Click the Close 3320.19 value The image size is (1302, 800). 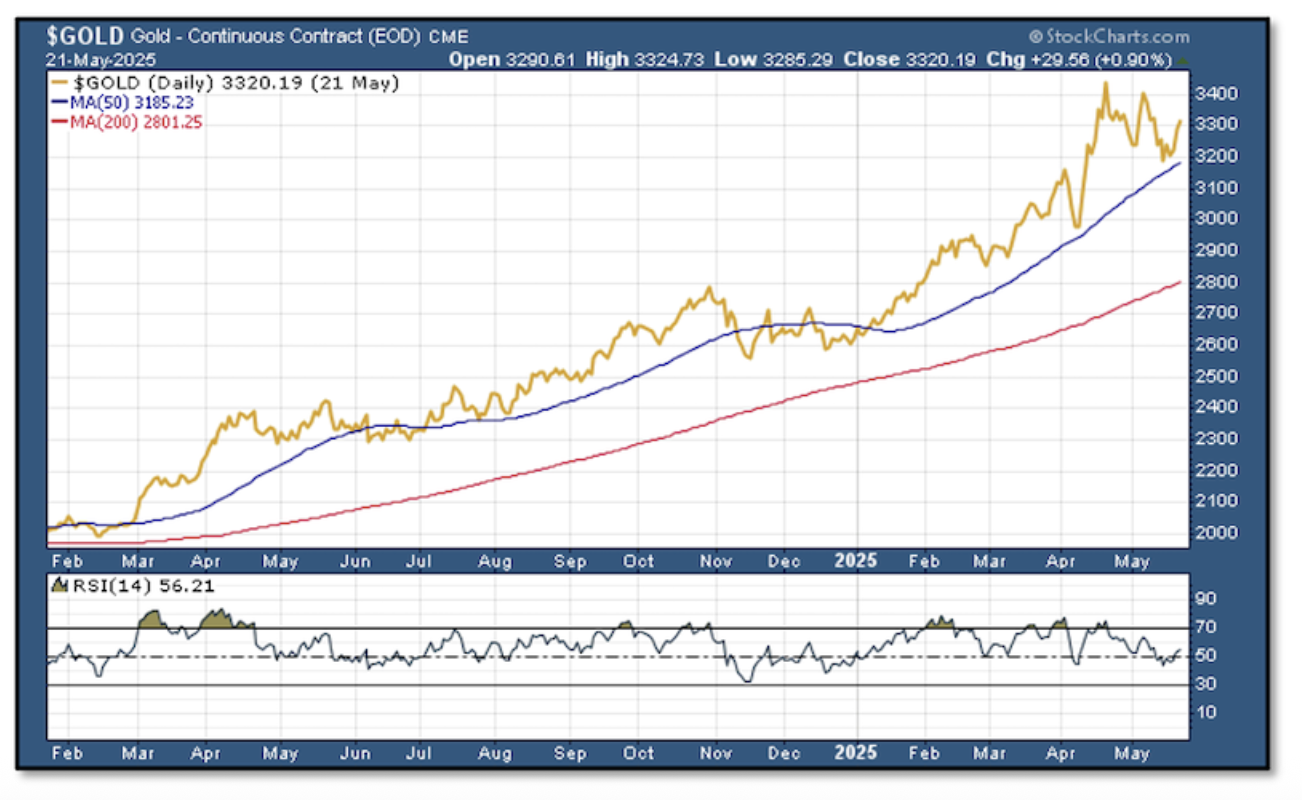click(910, 59)
